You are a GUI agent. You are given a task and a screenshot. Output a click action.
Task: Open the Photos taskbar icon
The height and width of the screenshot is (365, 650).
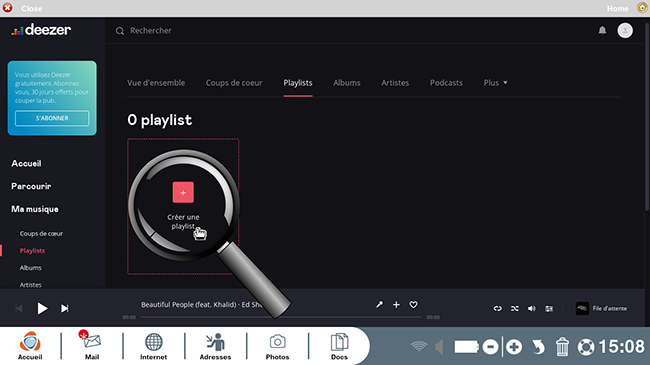click(277, 346)
